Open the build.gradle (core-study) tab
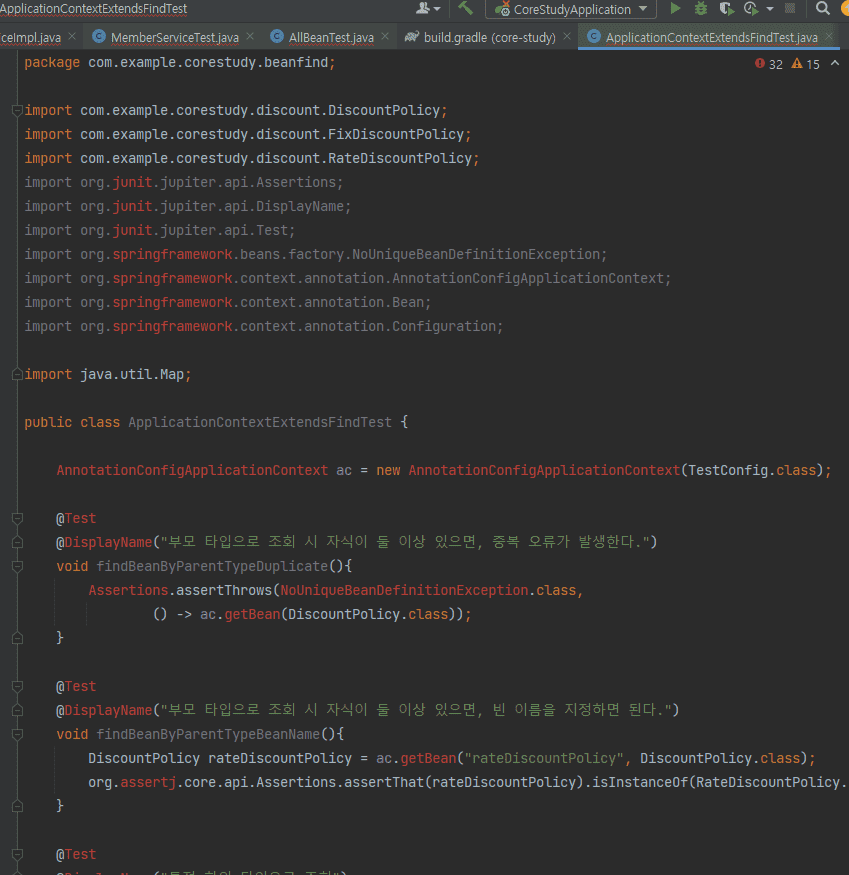849x875 pixels. pos(488,37)
